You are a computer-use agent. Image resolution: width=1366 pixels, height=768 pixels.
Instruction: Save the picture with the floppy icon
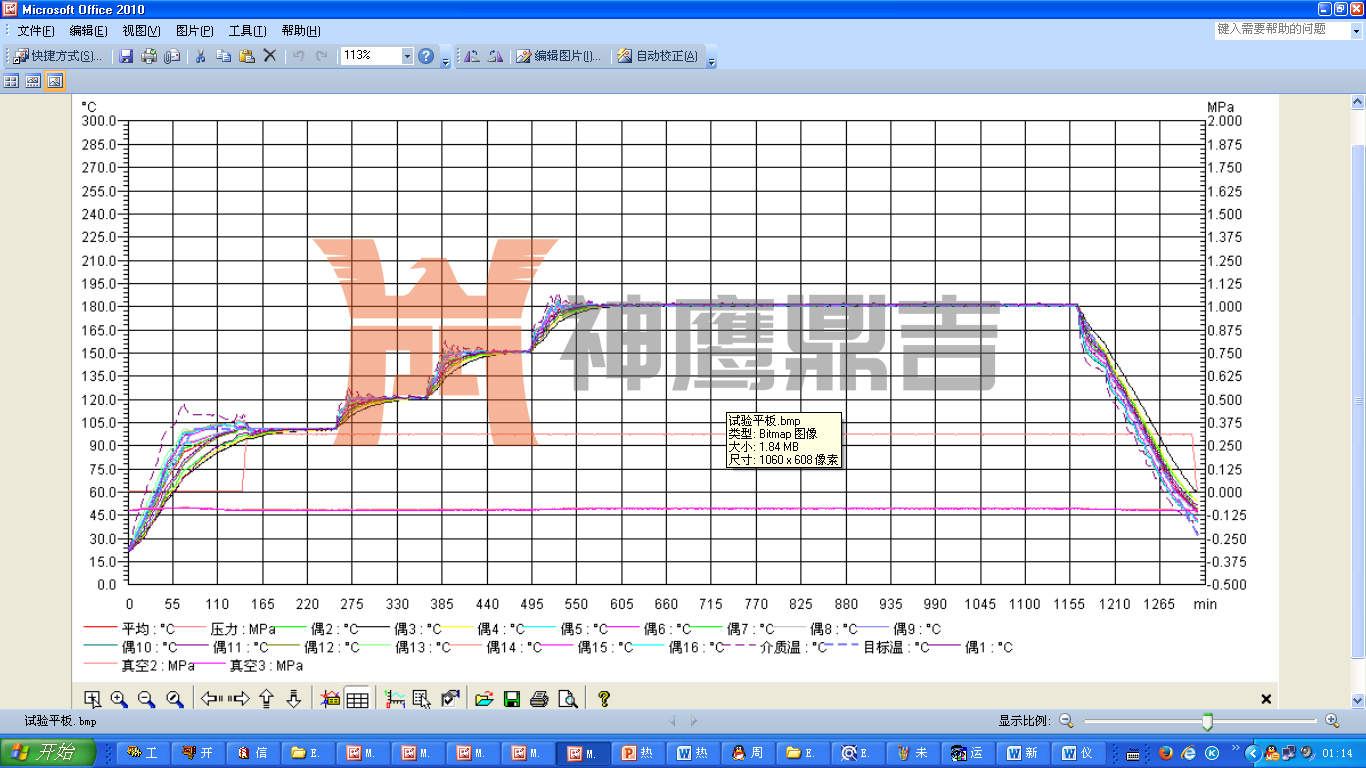(127, 56)
